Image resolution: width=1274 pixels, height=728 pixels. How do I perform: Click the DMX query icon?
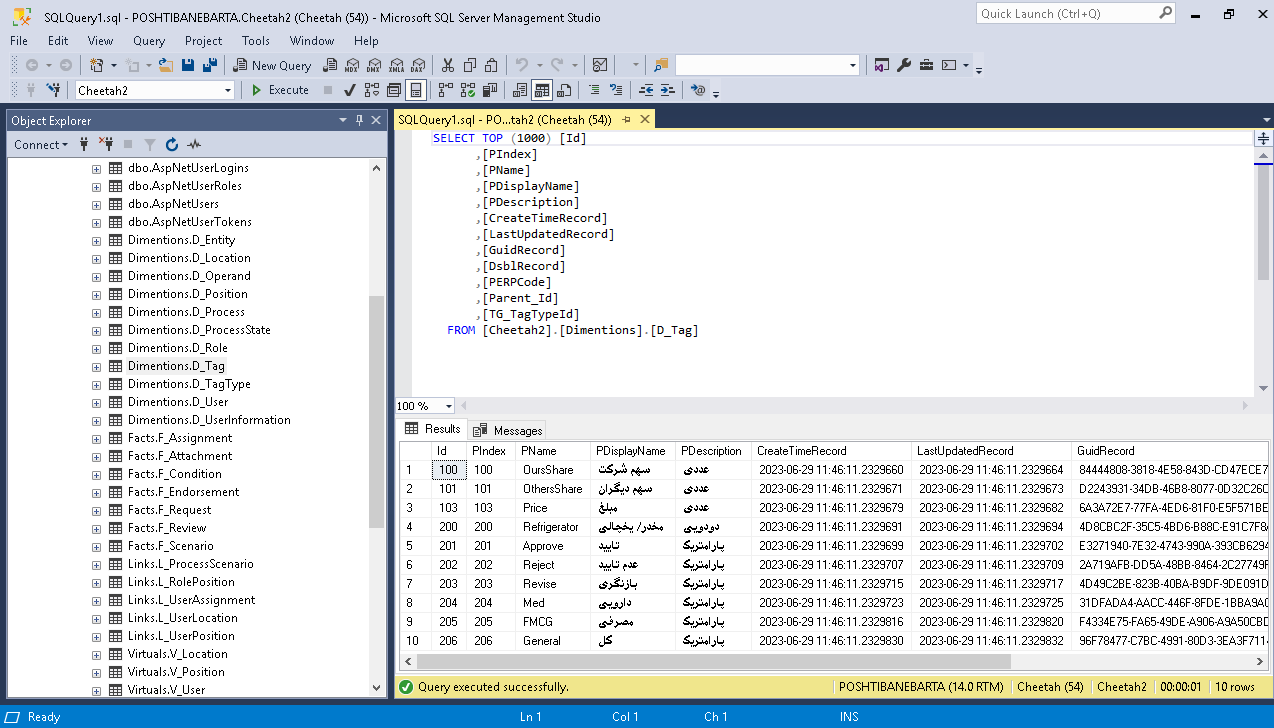click(x=373, y=65)
